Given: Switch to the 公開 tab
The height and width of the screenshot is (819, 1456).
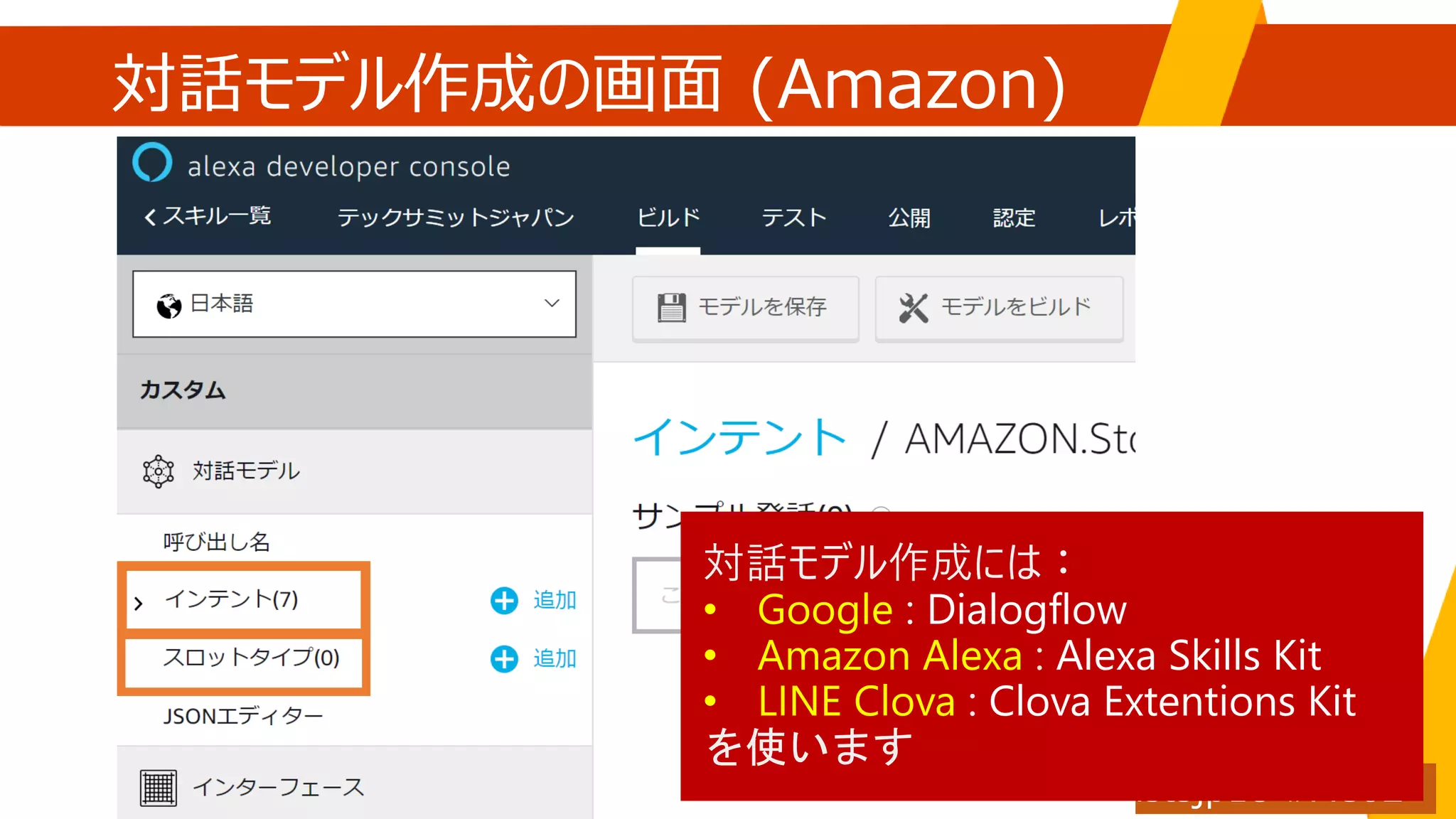Looking at the screenshot, I should (x=909, y=217).
